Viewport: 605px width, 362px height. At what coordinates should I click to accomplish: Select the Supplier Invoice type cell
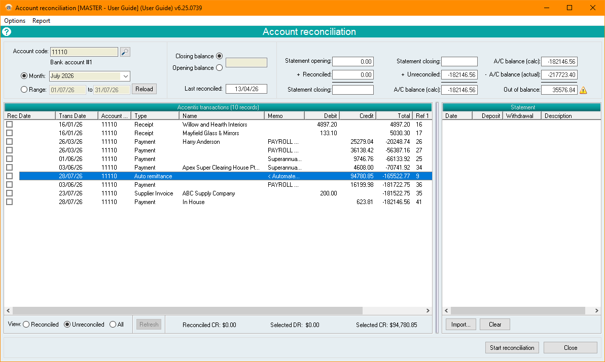pyautogui.click(x=154, y=193)
